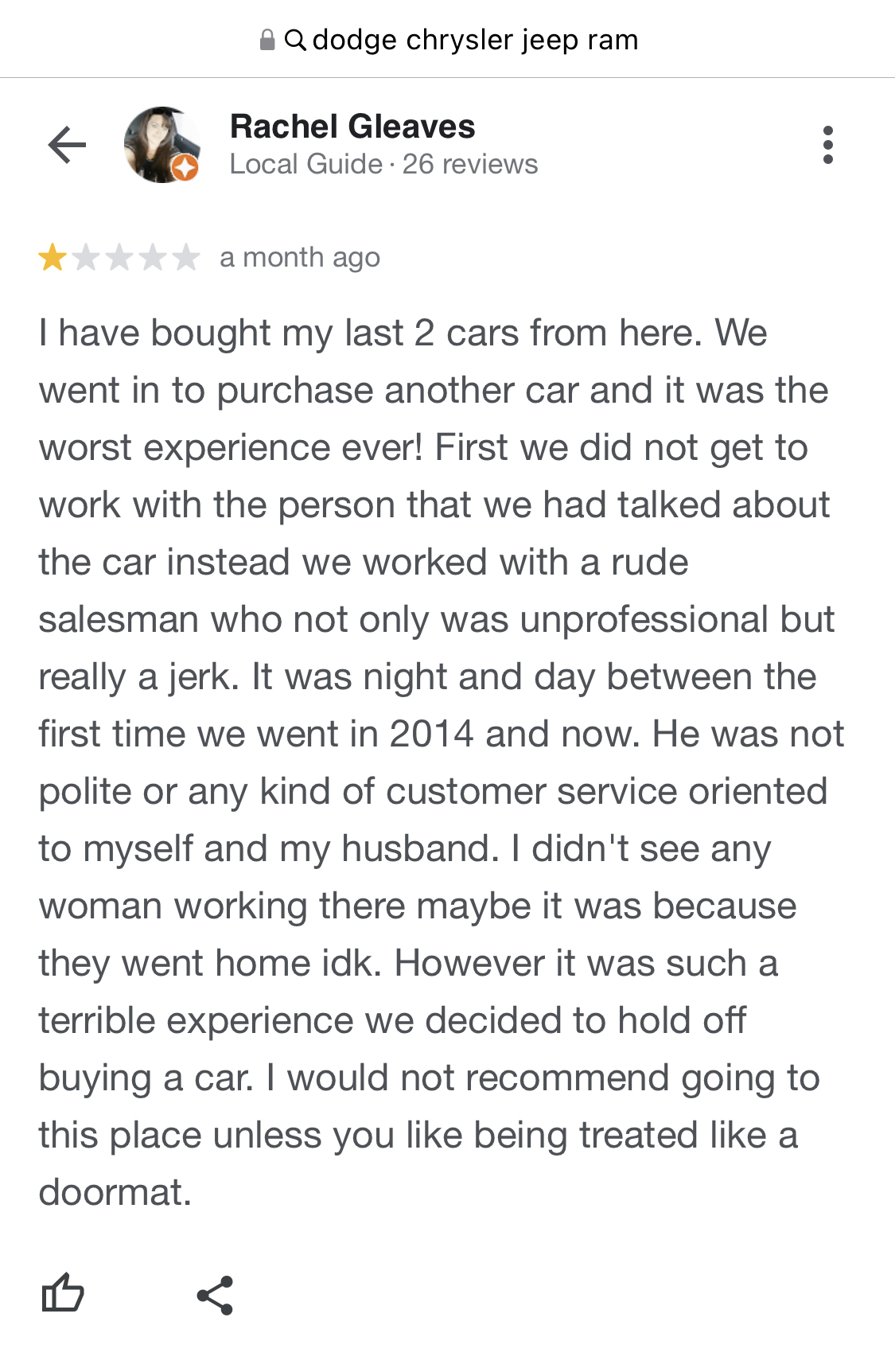
Task: Share this review via share icon
Action: 215,1295
